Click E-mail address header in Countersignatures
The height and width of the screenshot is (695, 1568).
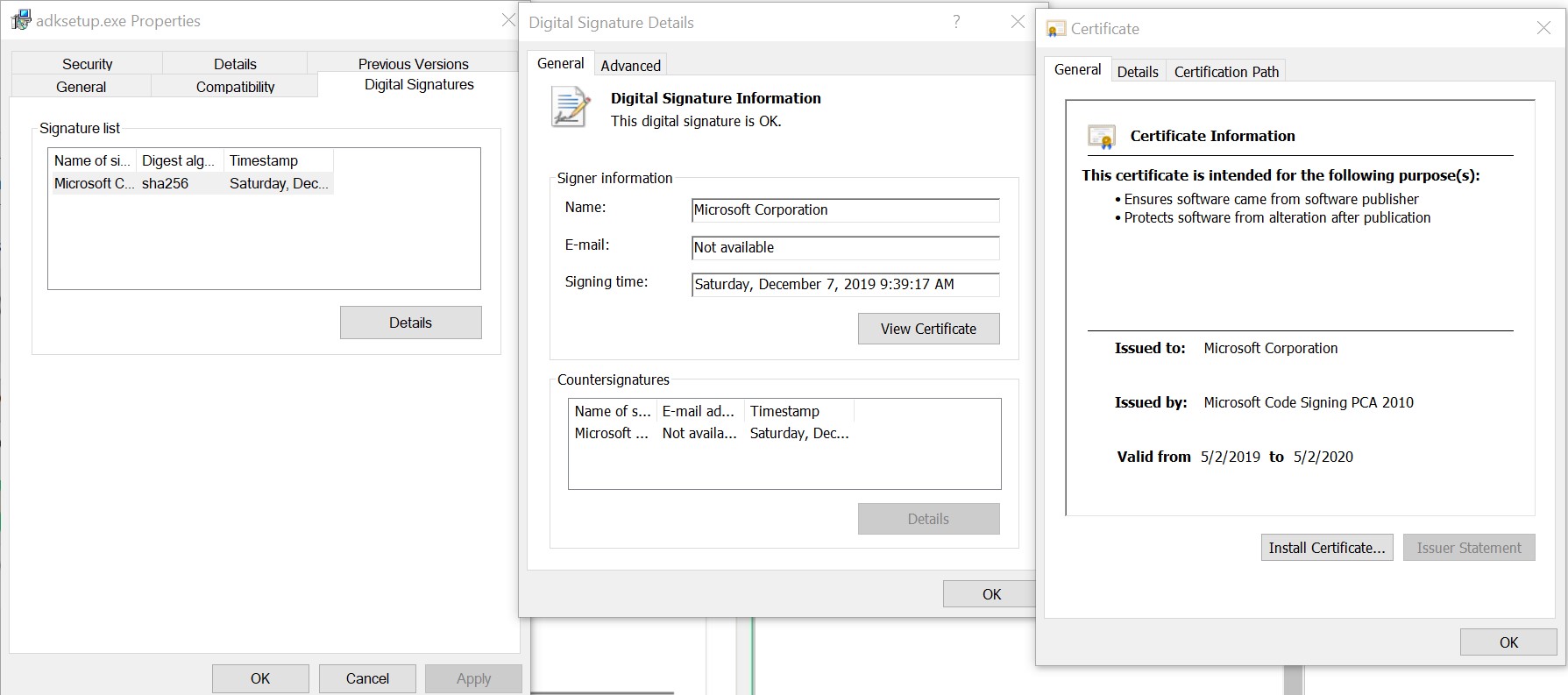pyautogui.click(x=699, y=411)
